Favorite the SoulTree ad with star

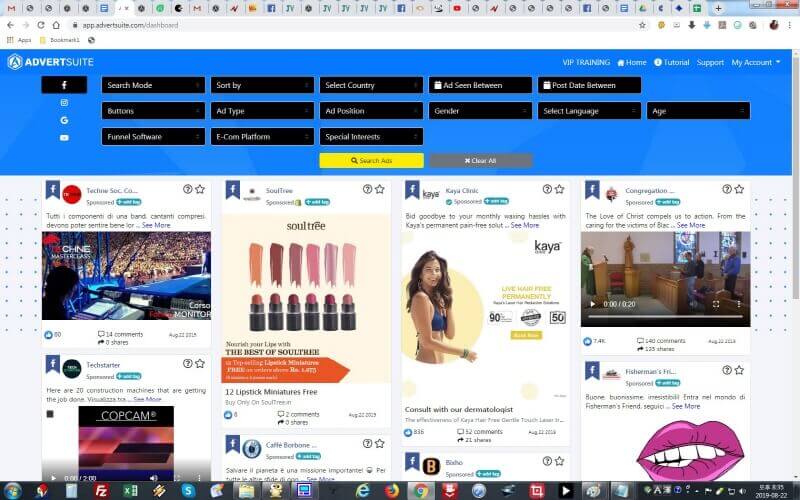pyautogui.click(x=380, y=189)
